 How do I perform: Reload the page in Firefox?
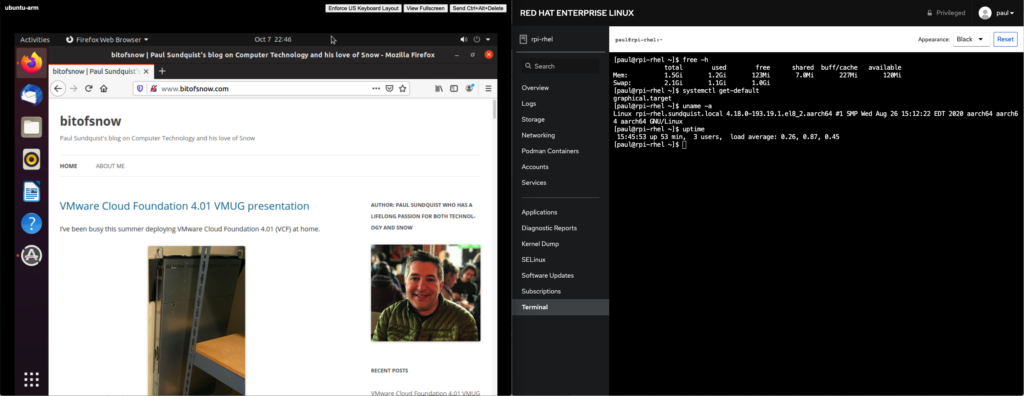89,88
